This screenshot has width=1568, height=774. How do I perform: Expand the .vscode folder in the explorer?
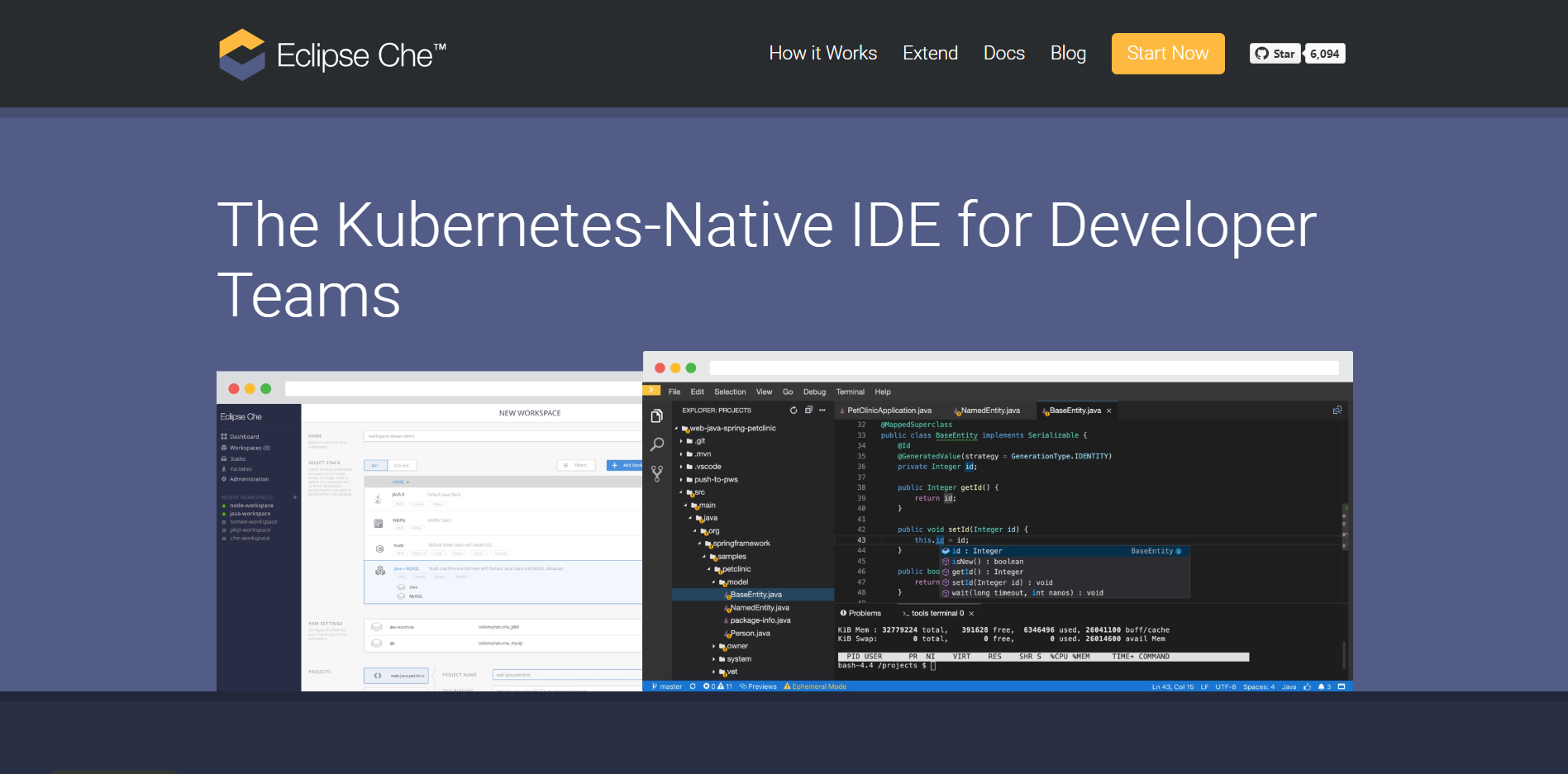[x=708, y=467]
